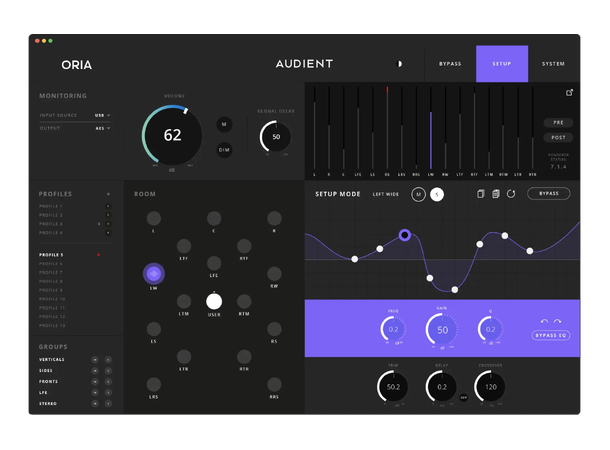Click the round button beside Profile 1
Viewport: 610px width, 450px height.
[108, 206]
